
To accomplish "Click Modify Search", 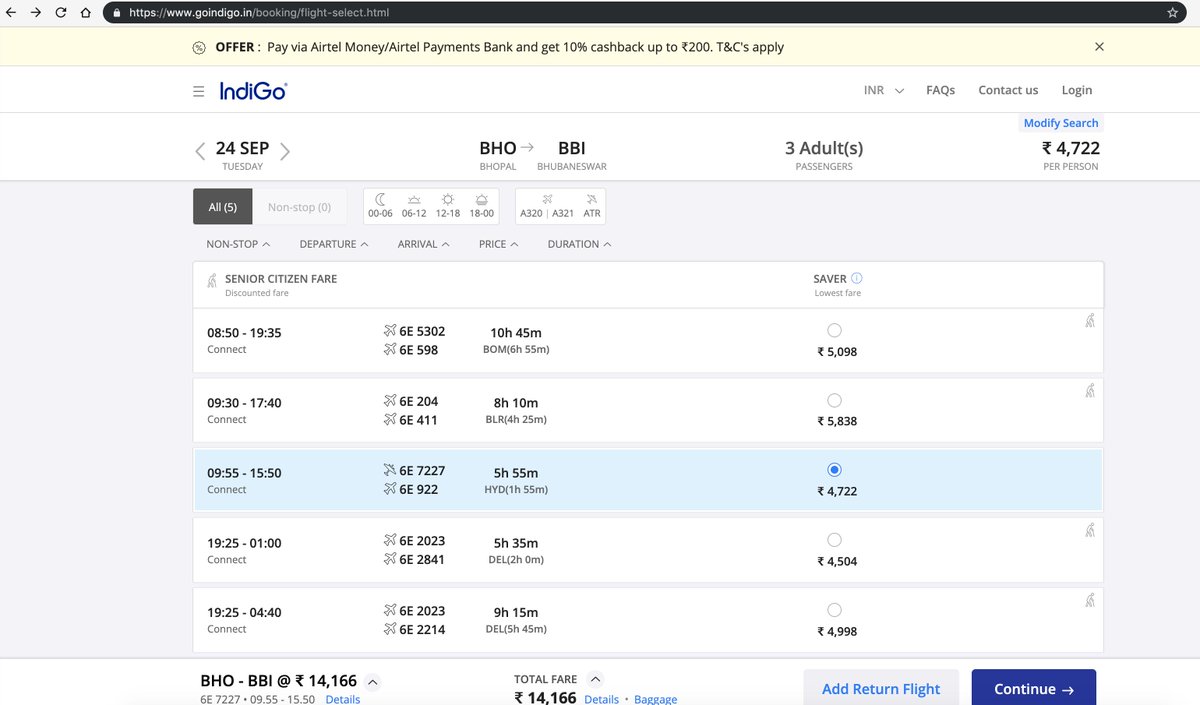I will pos(1061,123).
